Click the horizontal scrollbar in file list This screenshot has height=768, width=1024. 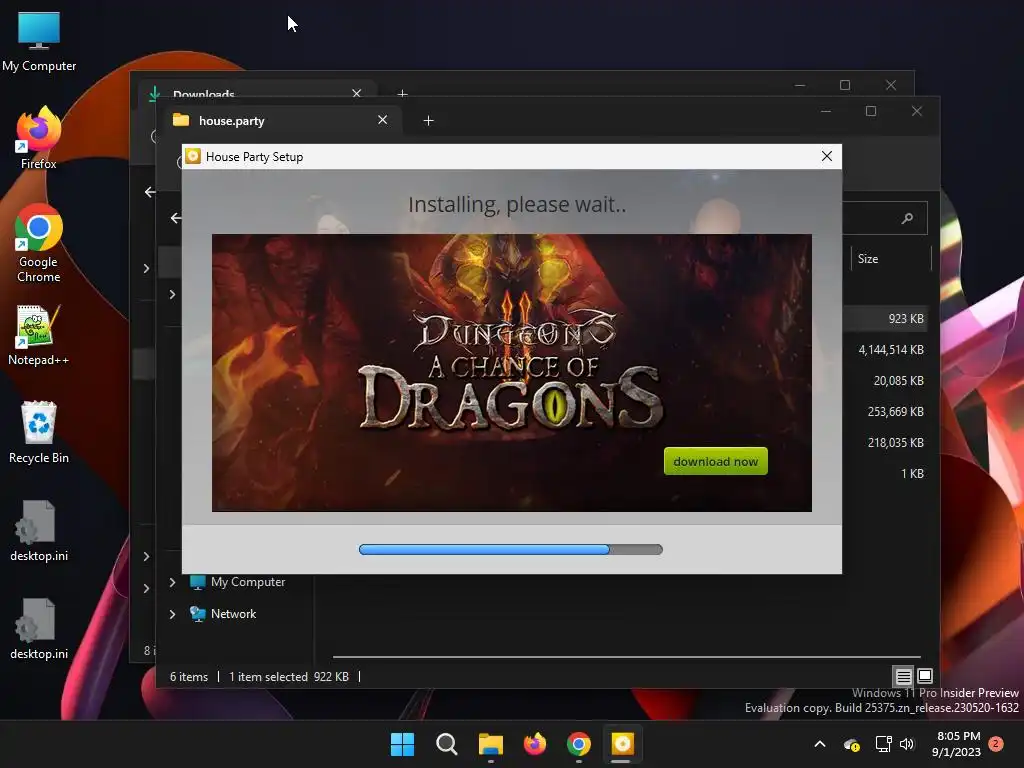pyautogui.click(x=627, y=656)
